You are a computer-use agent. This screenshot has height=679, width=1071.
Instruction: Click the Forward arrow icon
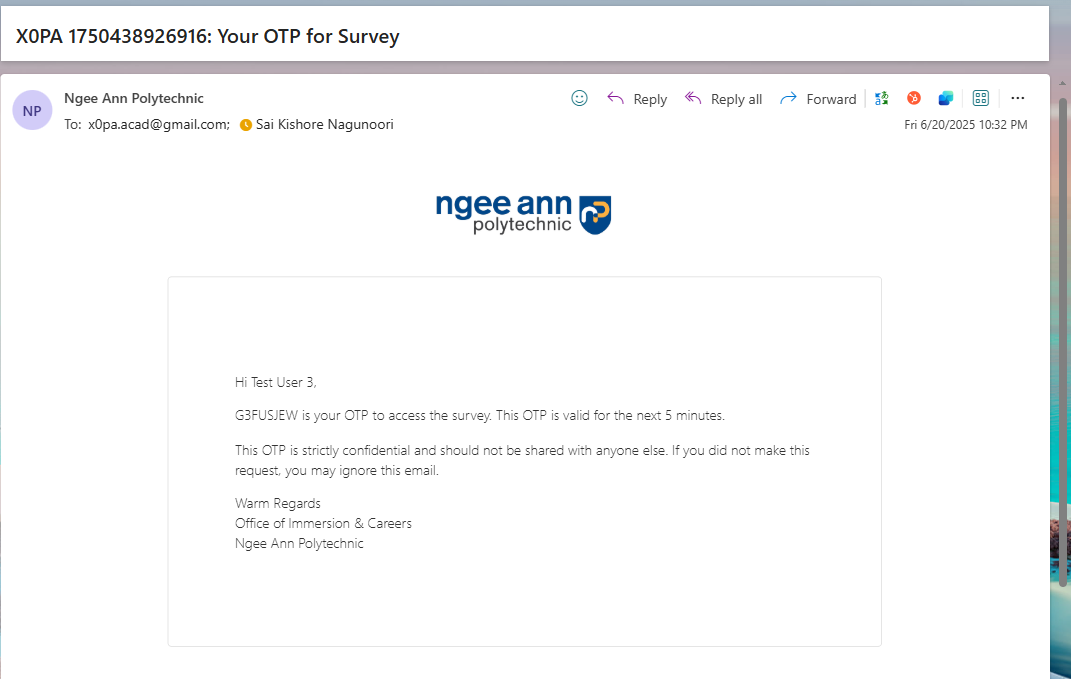pos(789,98)
